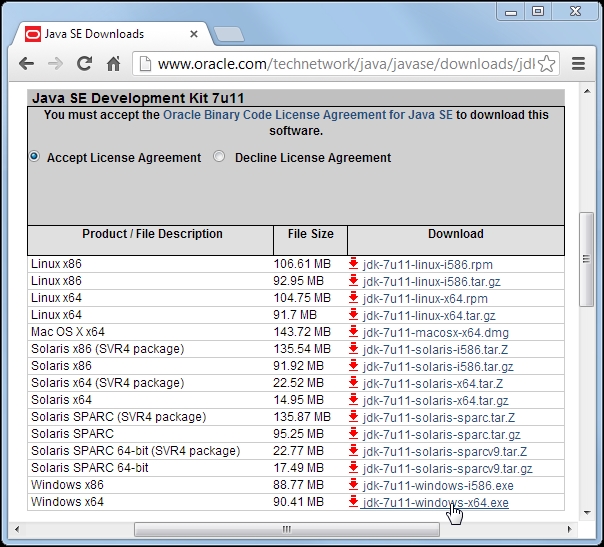Screen dimensions: 604x547
Task: Click Java SE Development Kit 7u11 heading
Action: [x=138, y=98]
